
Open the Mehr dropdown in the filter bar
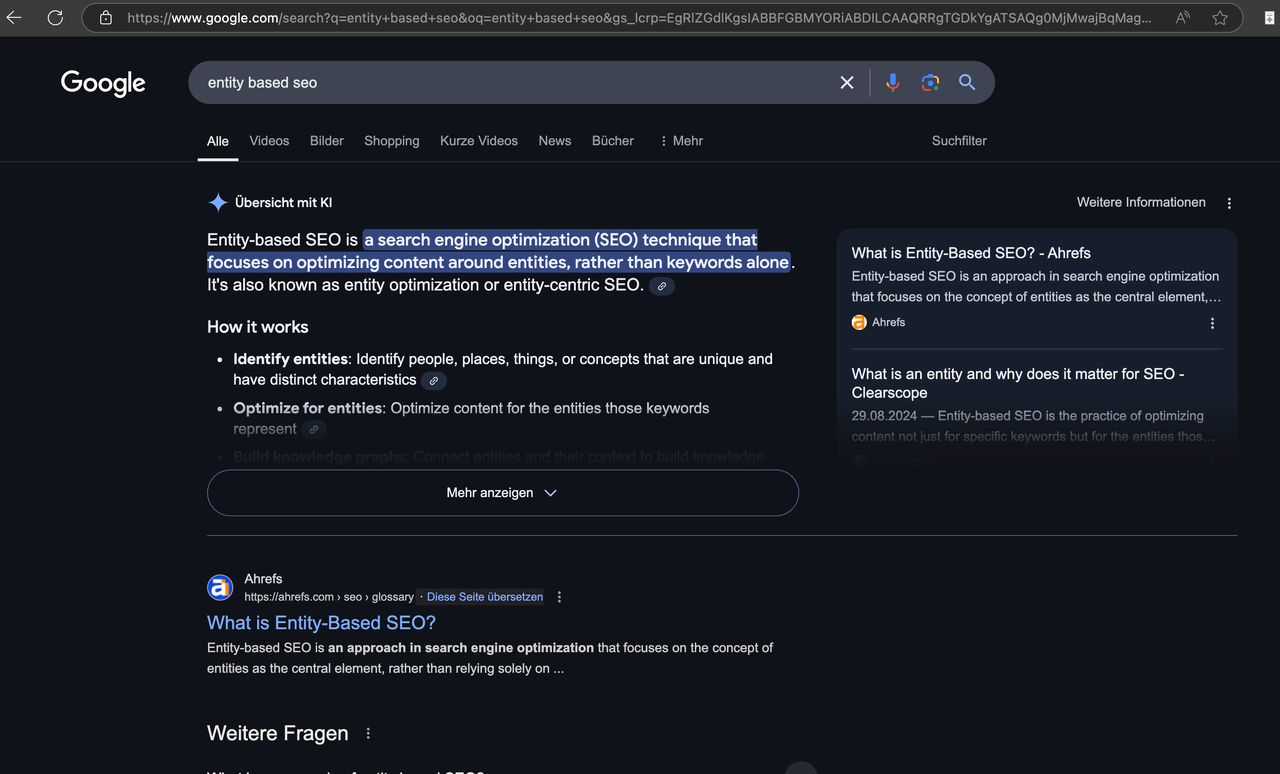click(680, 141)
